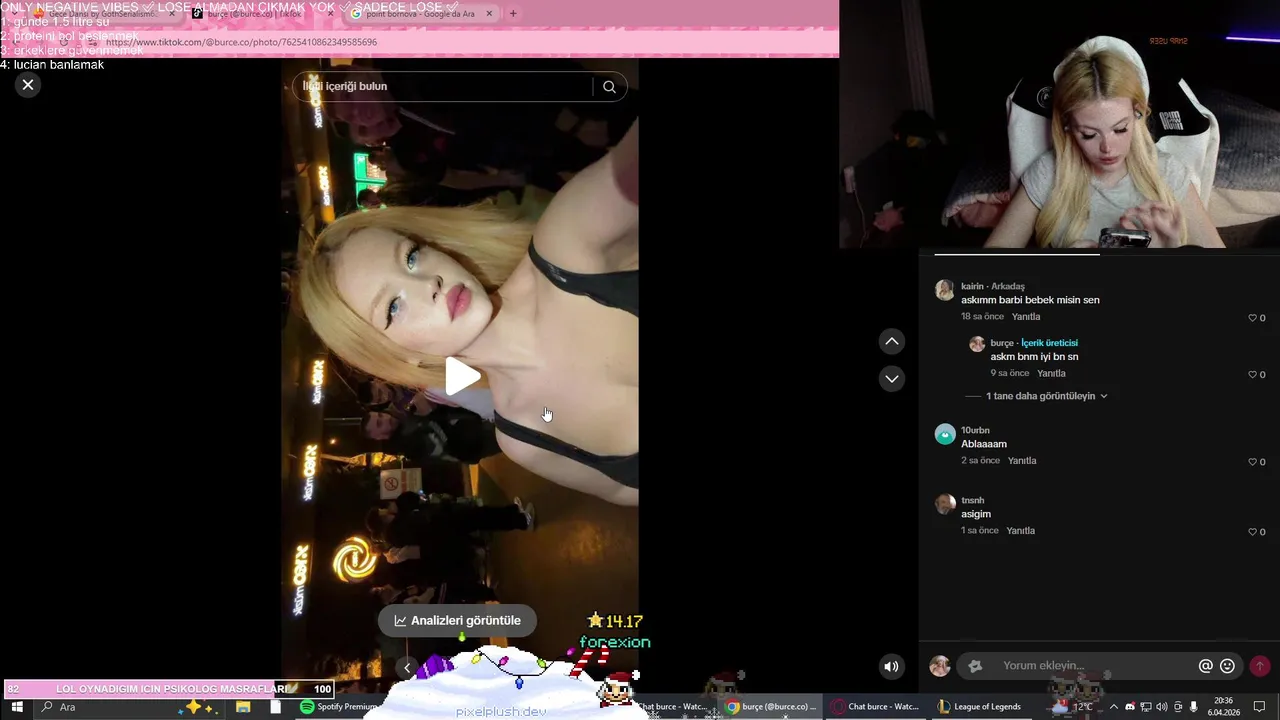This screenshot has width=1280, height=720.
Task: Click 10urbn's teal avatar
Action: coord(945,434)
